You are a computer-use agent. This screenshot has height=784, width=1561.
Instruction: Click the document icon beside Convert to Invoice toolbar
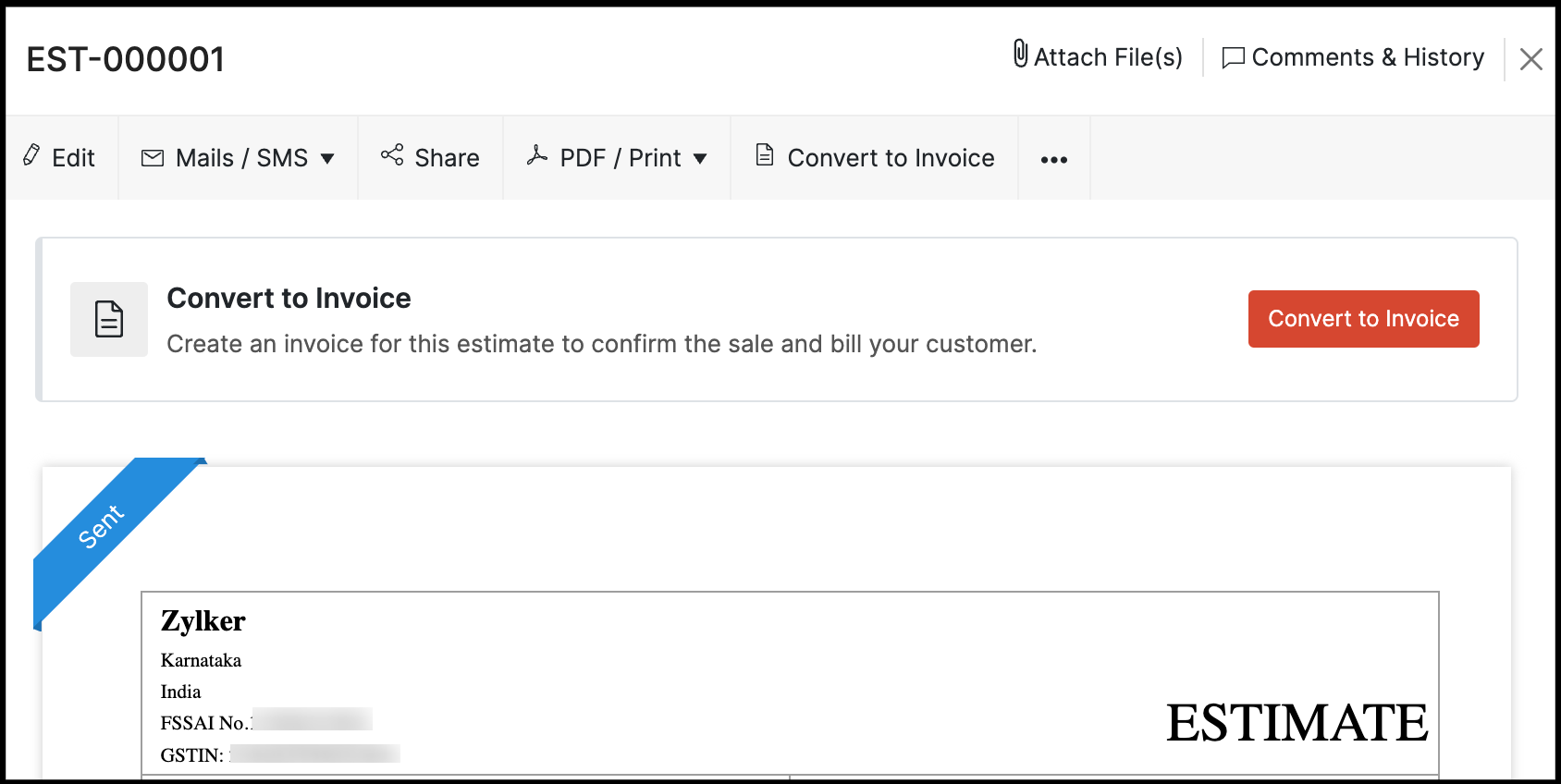[765, 155]
